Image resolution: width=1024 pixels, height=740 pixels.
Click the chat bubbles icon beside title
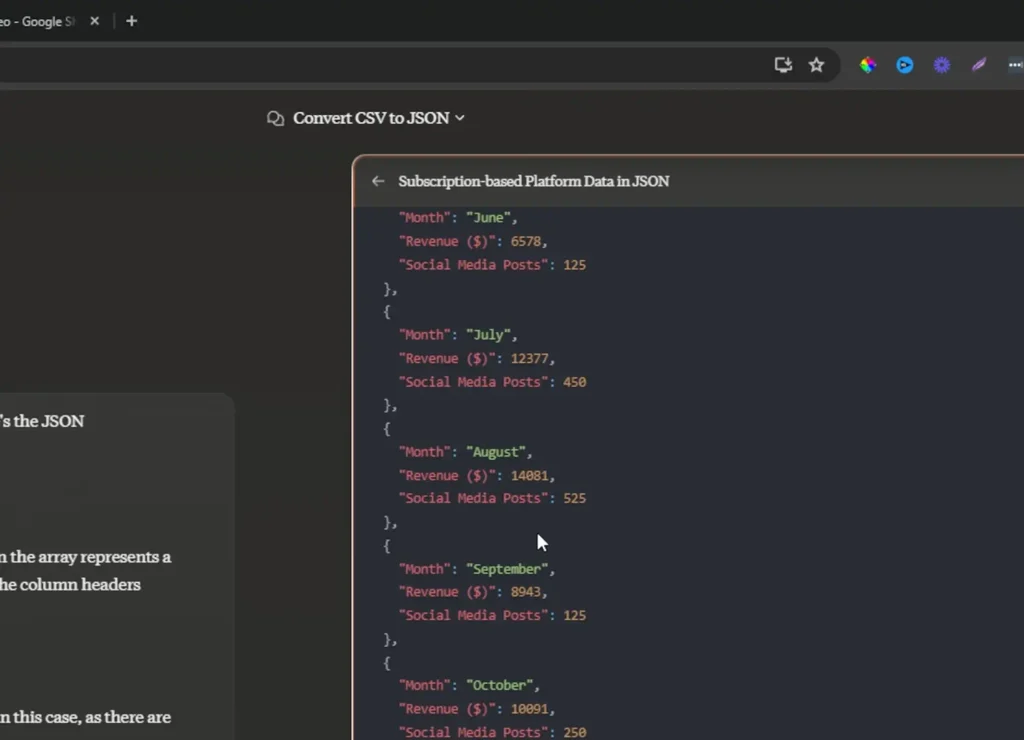[275, 118]
